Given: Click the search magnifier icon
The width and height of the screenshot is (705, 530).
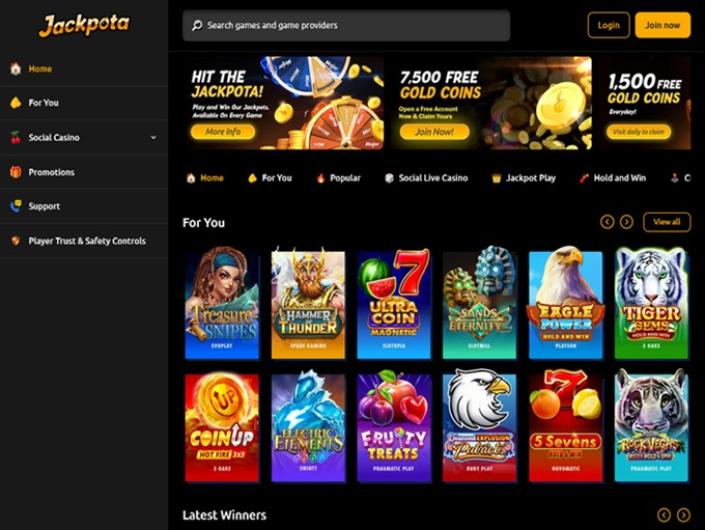Looking at the screenshot, I should click(x=197, y=26).
